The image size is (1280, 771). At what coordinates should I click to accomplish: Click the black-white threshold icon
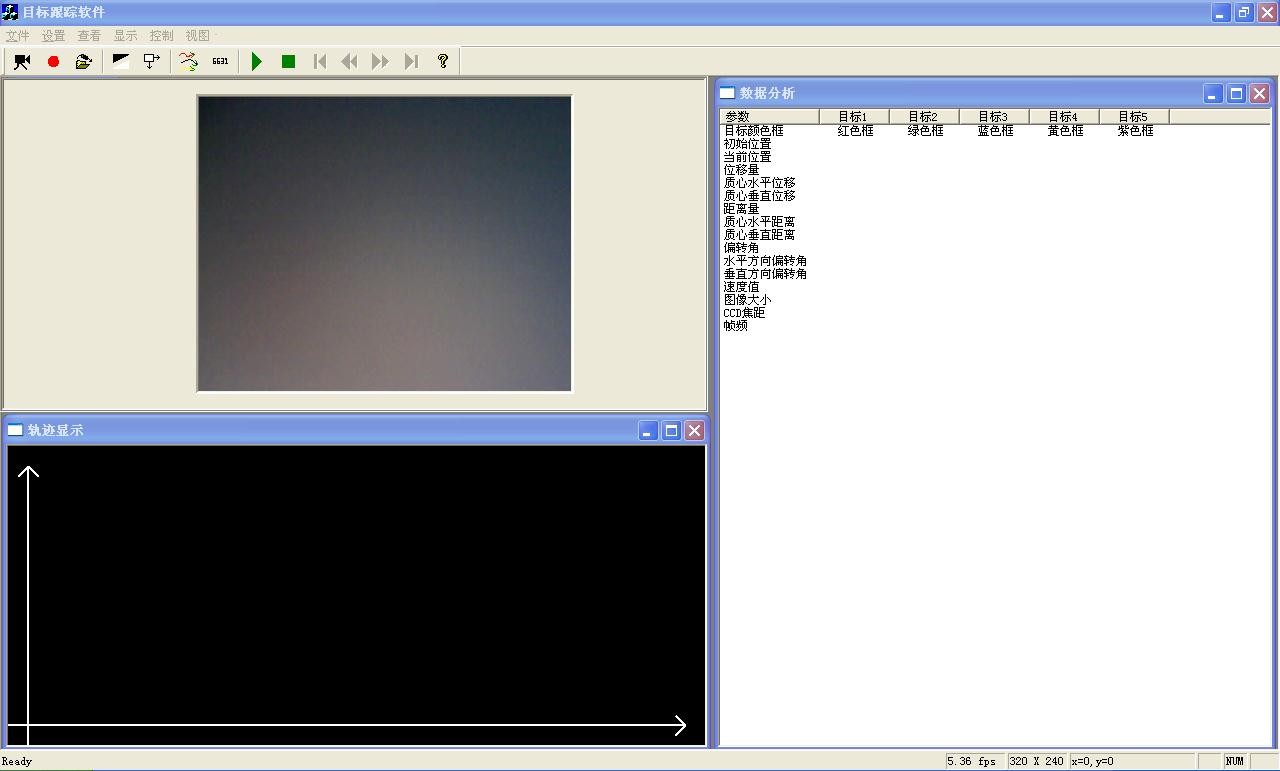coord(121,61)
